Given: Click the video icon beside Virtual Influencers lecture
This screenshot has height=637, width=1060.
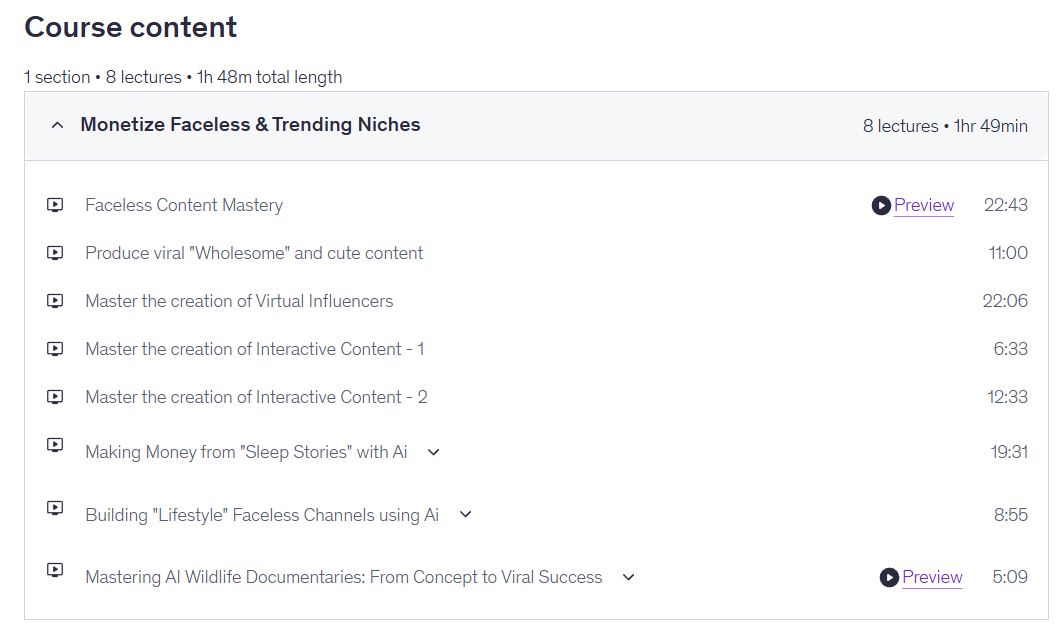Looking at the screenshot, I should click(x=55, y=301).
